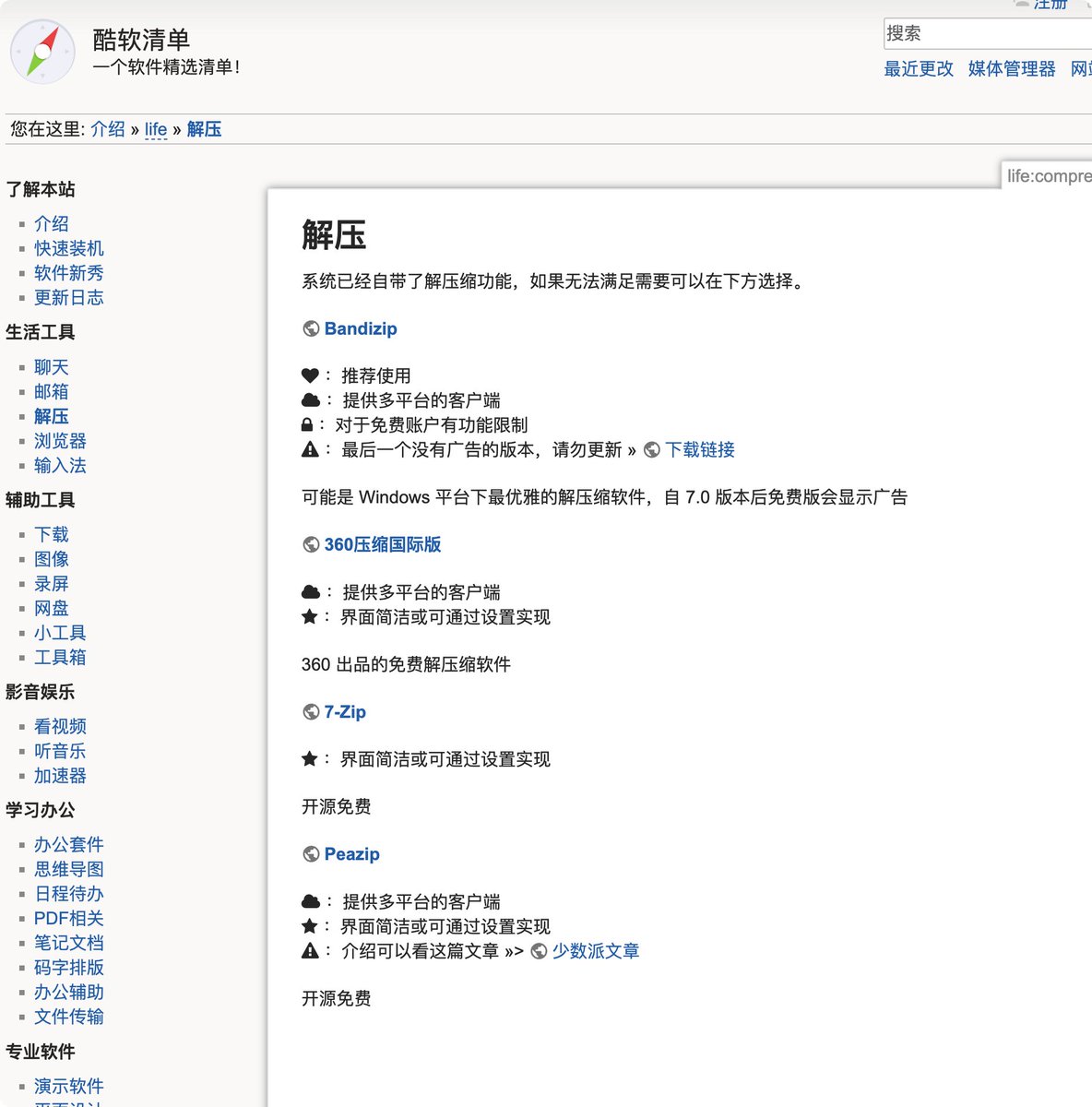The height and width of the screenshot is (1107, 1092).
Task: Open the Bandizip link
Action: tap(361, 329)
